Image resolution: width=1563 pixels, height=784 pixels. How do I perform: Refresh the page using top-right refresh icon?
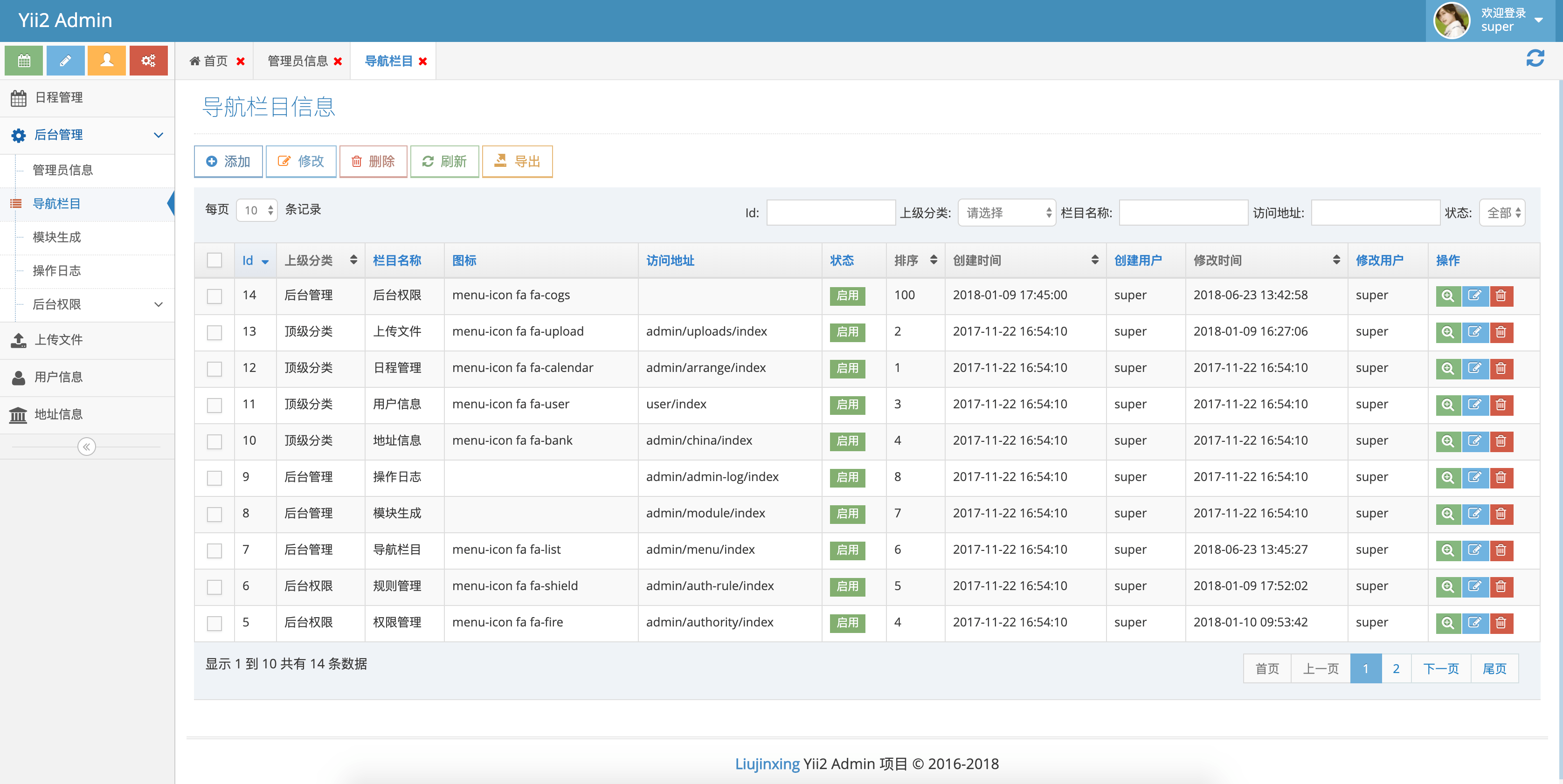point(1536,58)
